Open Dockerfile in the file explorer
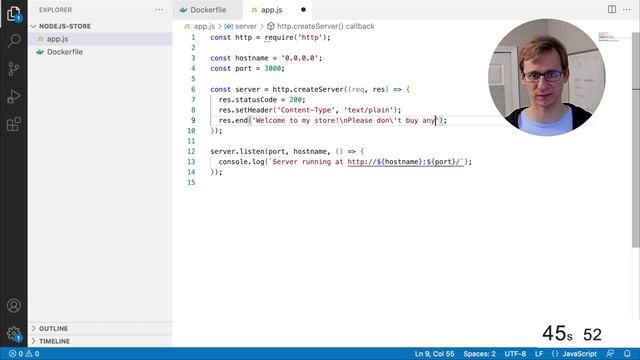 (x=100, y=52)
